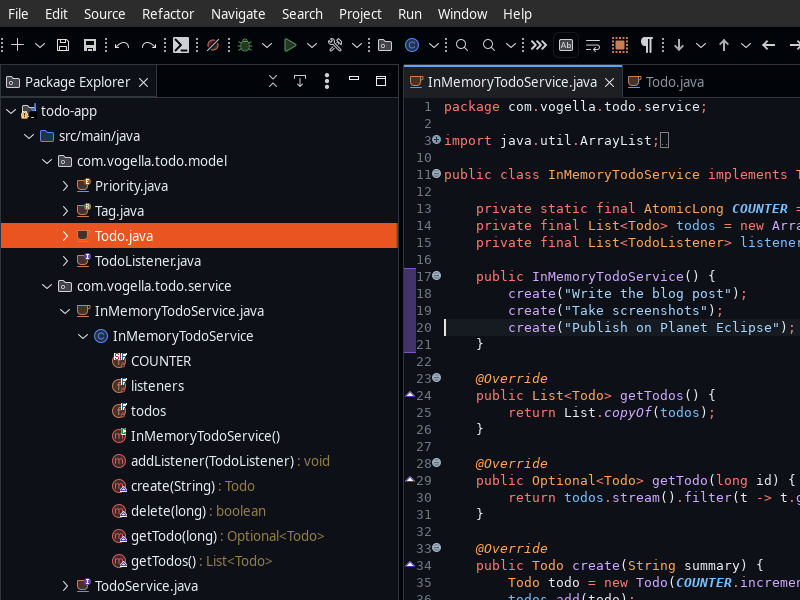The height and width of the screenshot is (600, 800).
Task: Toggle Link with Editor in the Package Explorer
Action: 300,81
